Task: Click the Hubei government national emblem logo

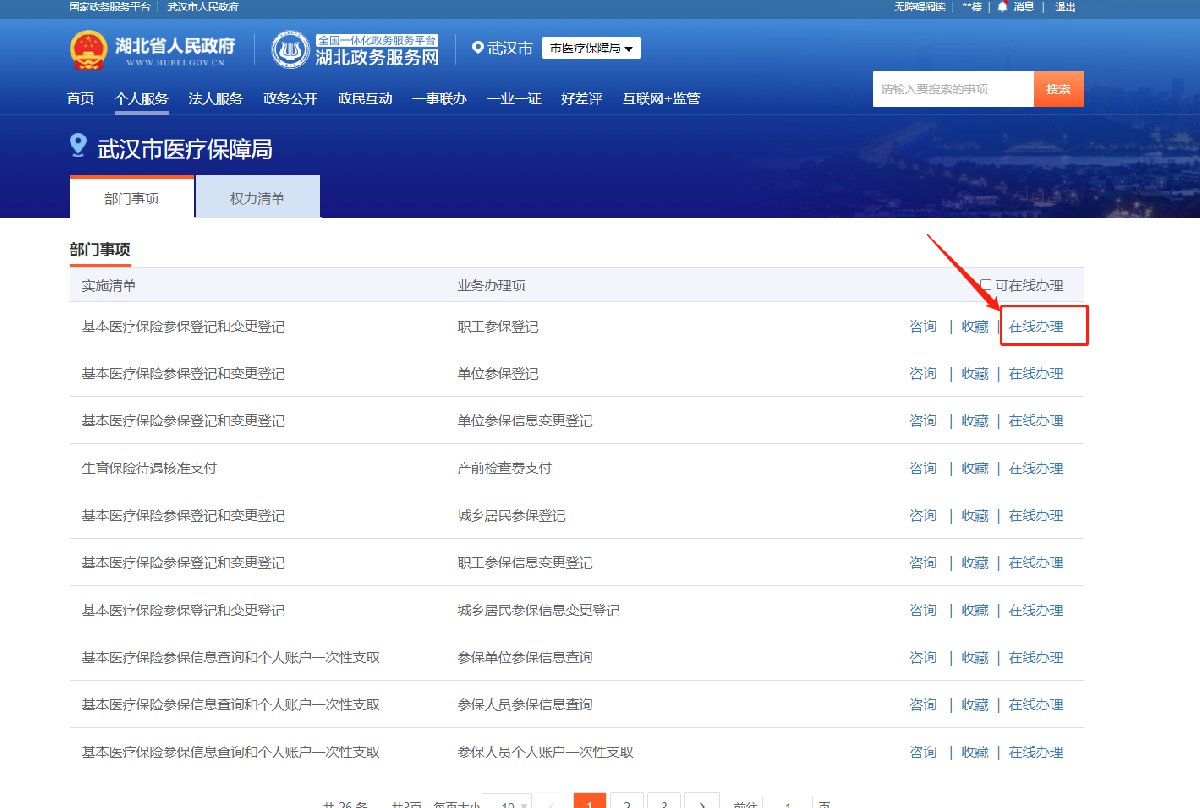Action: pyautogui.click(x=88, y=50)
